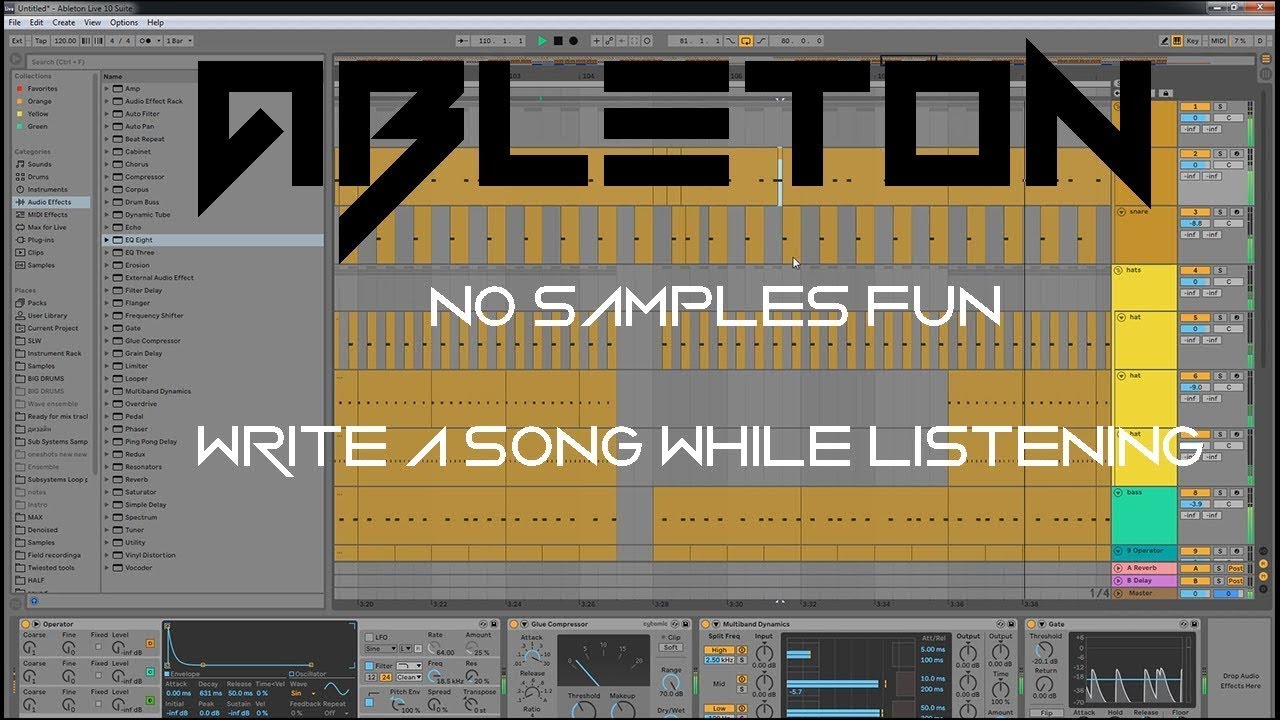
Task: Click the Stop button in the transport
Action: [558, 41]
